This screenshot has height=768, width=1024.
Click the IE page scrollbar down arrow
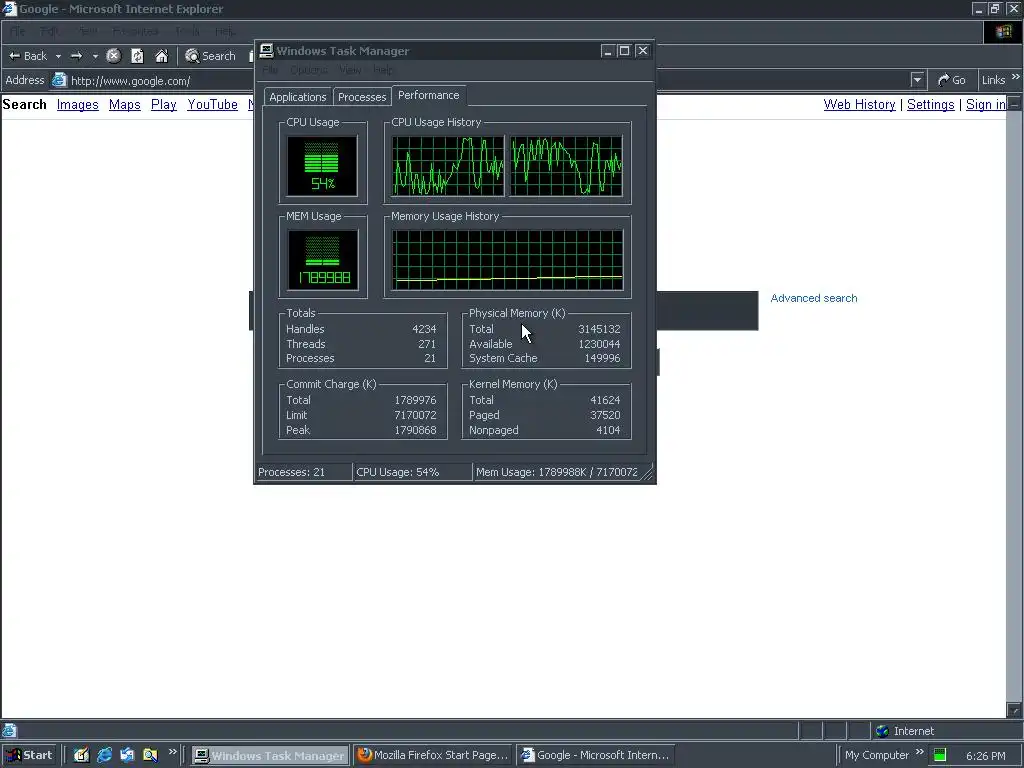[1014, 709]
